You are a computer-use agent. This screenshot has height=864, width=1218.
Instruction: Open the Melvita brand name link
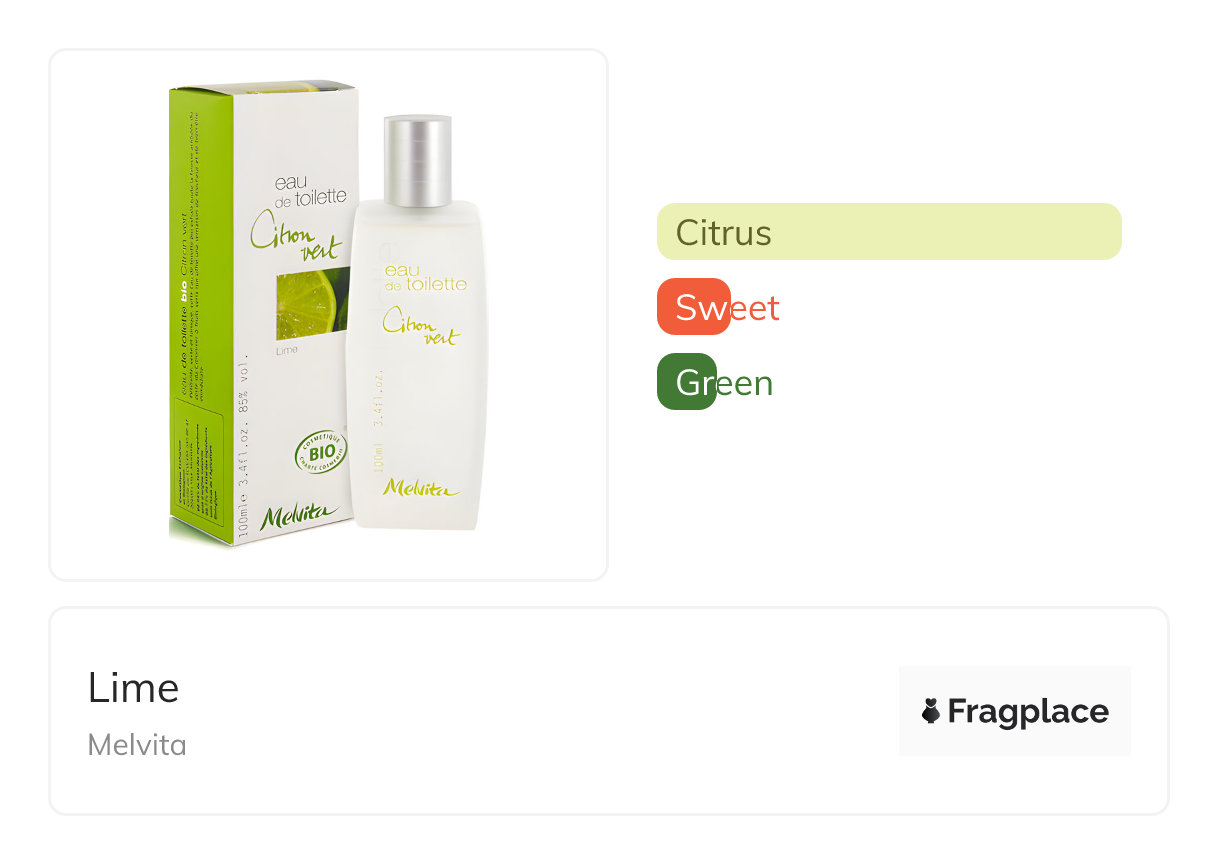tap(137, 744)
